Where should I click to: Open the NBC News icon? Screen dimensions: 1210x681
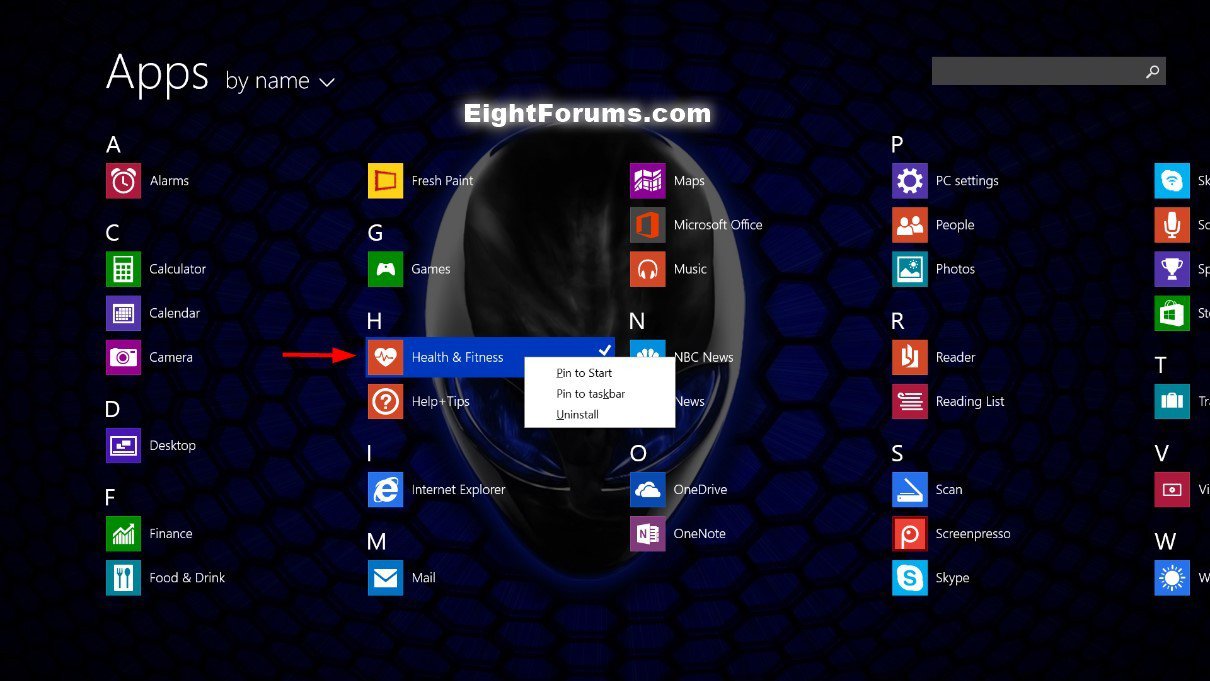[x=647, y=348]
